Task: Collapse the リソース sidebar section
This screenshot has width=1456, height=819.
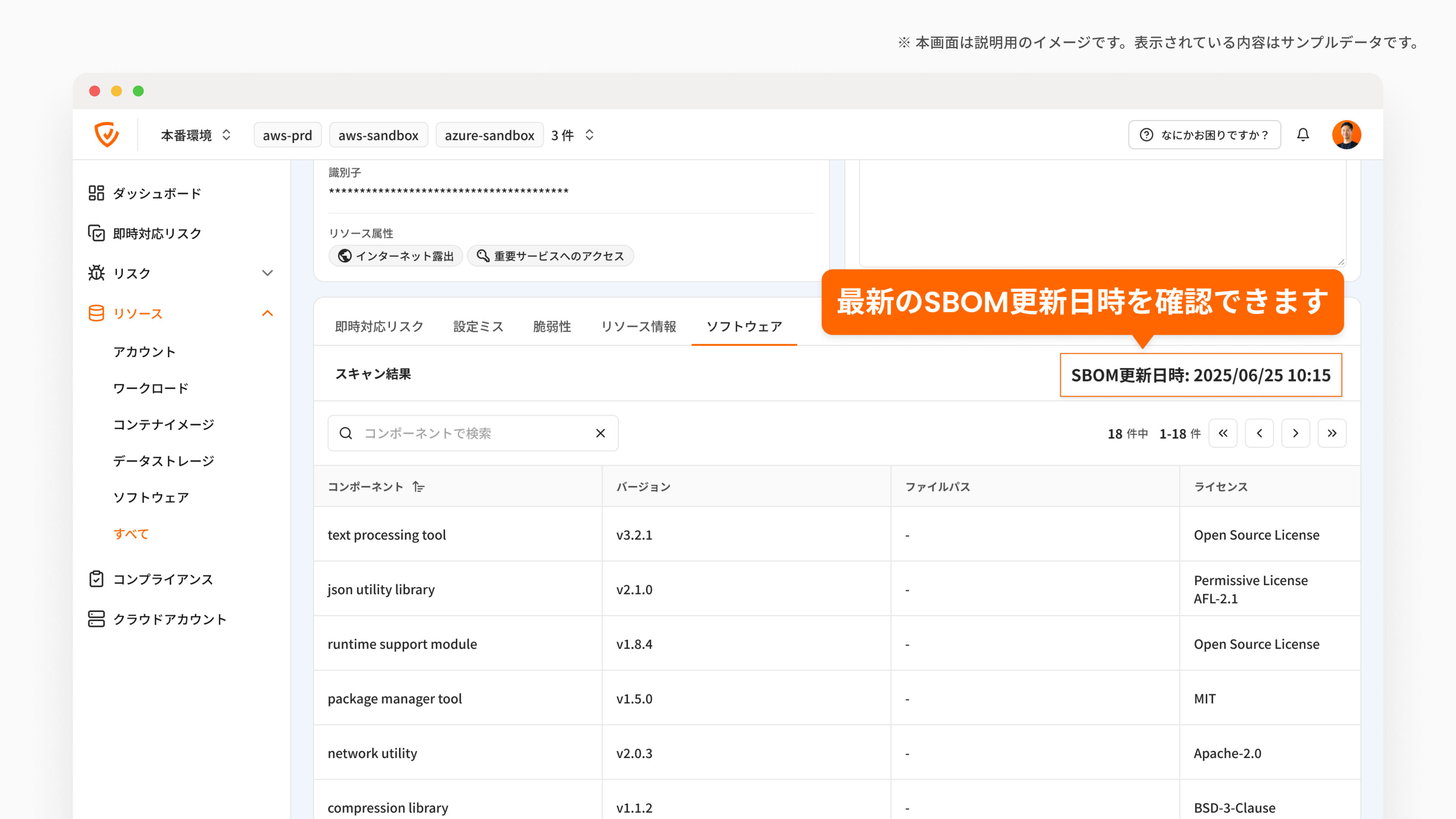Action: click(267, 314)
